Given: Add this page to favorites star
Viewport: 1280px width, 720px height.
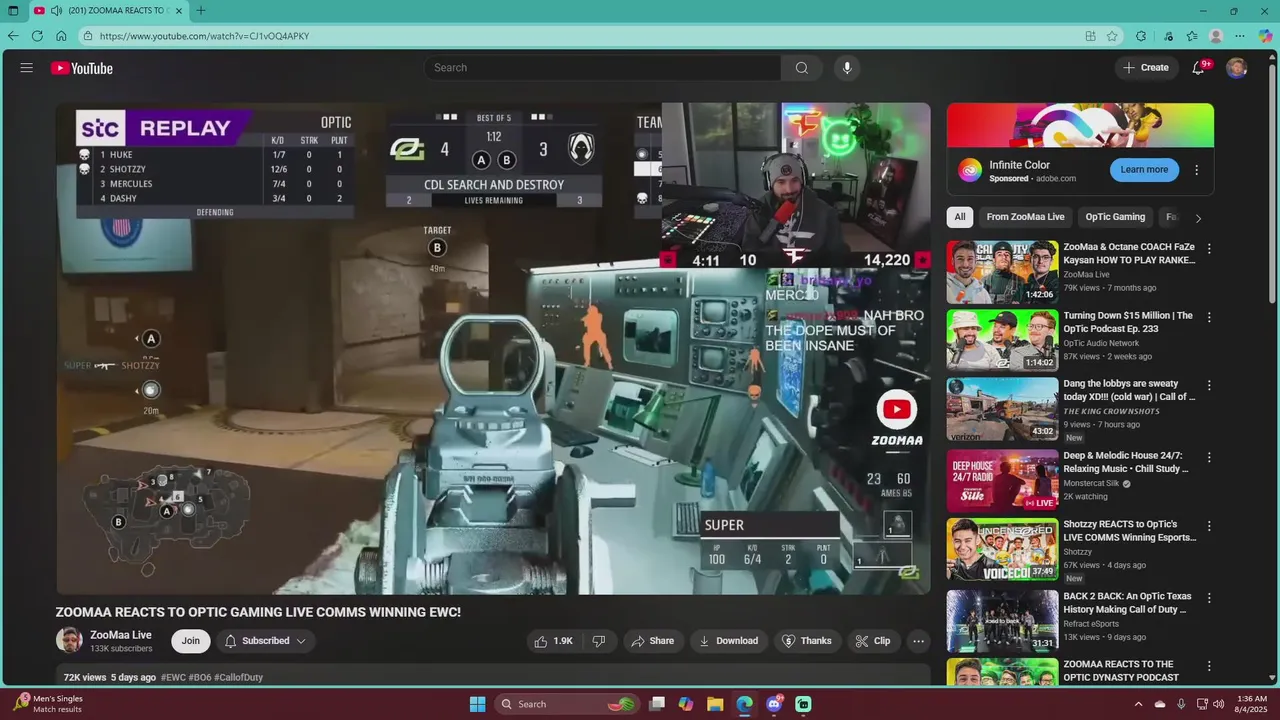Looking at the screenshot, I should pos(1112,36).
